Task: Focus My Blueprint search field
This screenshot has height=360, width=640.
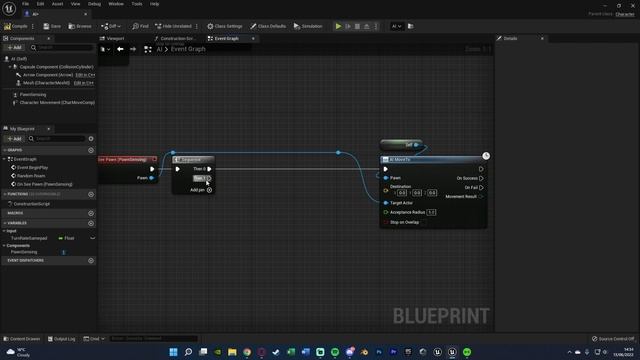Action: click(57, 139)
